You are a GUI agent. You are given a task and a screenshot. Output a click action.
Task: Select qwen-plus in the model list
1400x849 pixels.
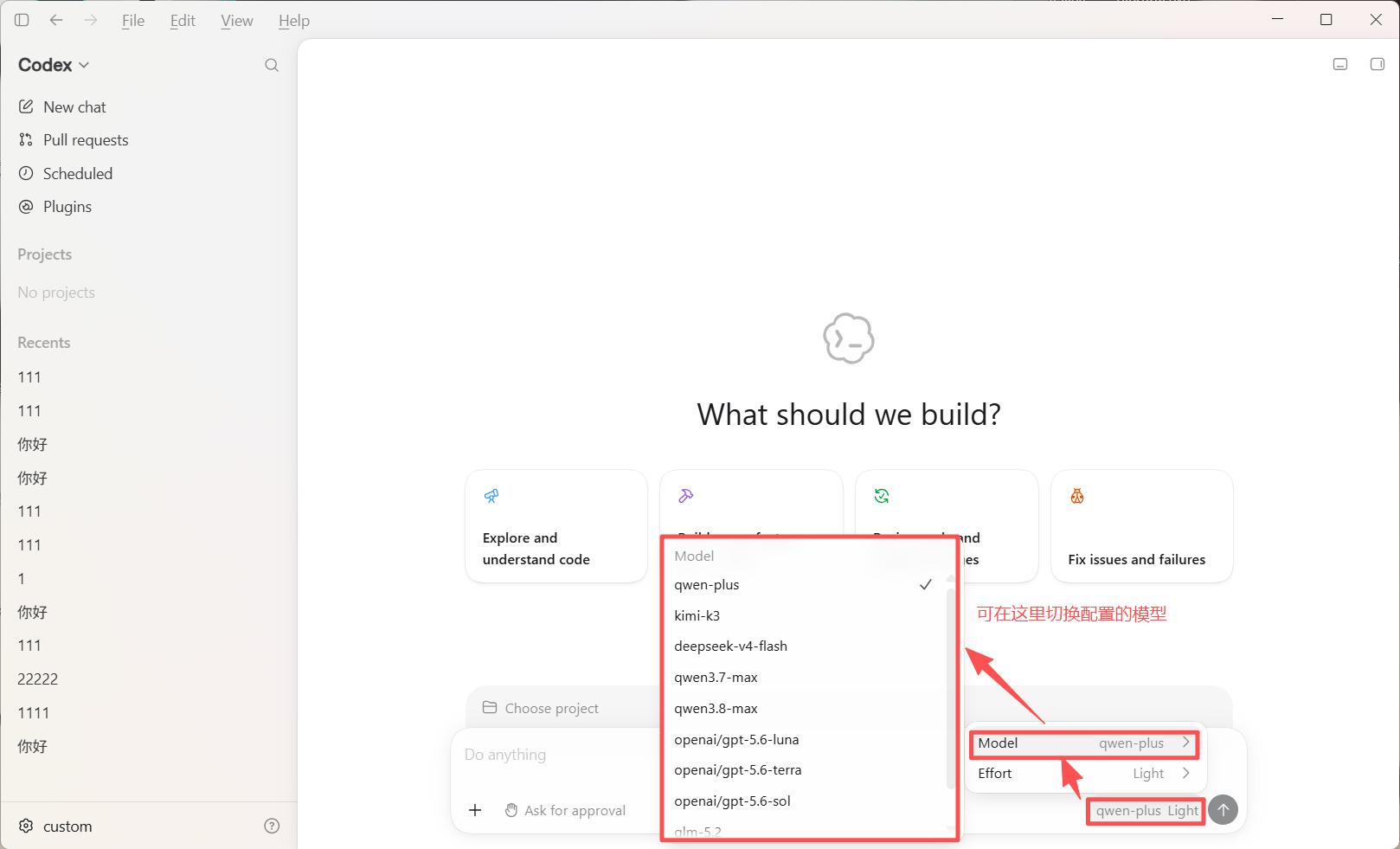click(x=805, y=585)
